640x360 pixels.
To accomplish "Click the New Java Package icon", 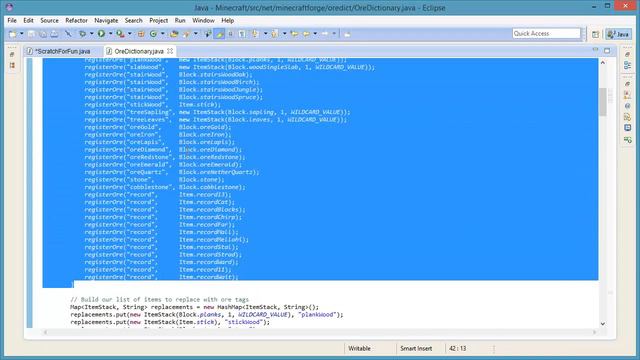I will 141,34.
